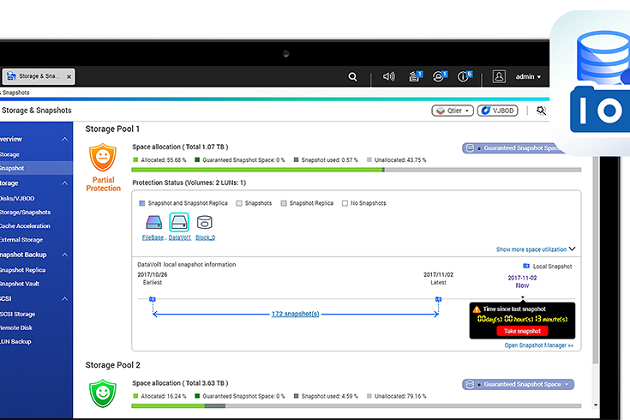Open the Qtier dropdown

(x=452, y=111)
